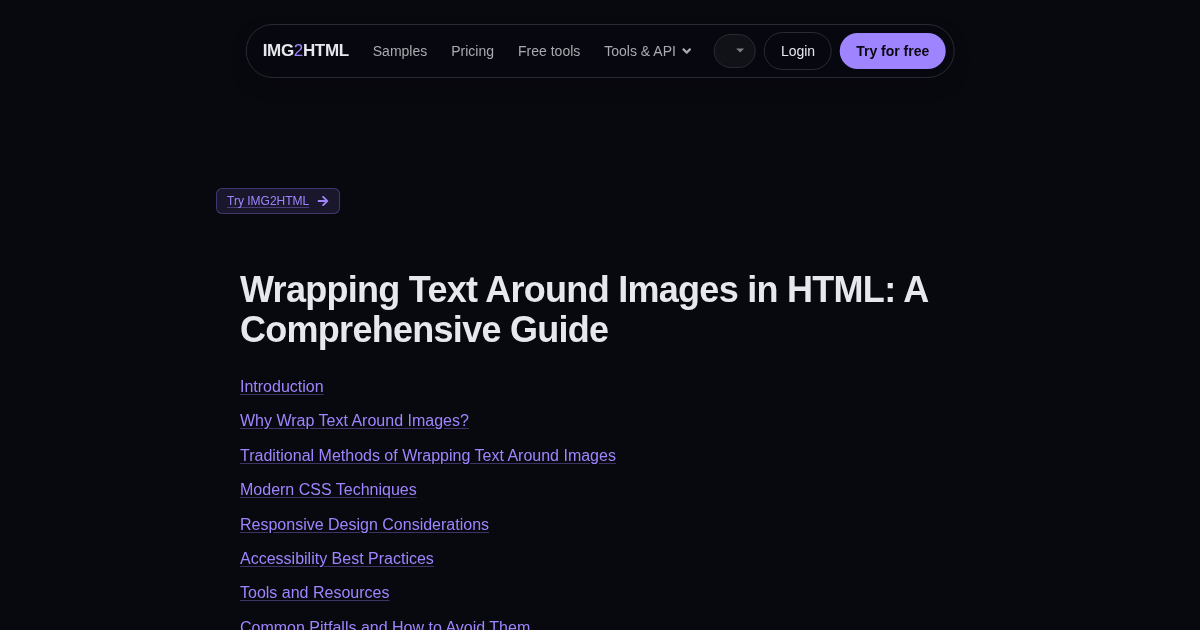Image resolution: width=1200 pixels, height=630 pixels.
Task: Open Common Pitfalls and How to Avoid Them
Action: click(x=385, y=624)
